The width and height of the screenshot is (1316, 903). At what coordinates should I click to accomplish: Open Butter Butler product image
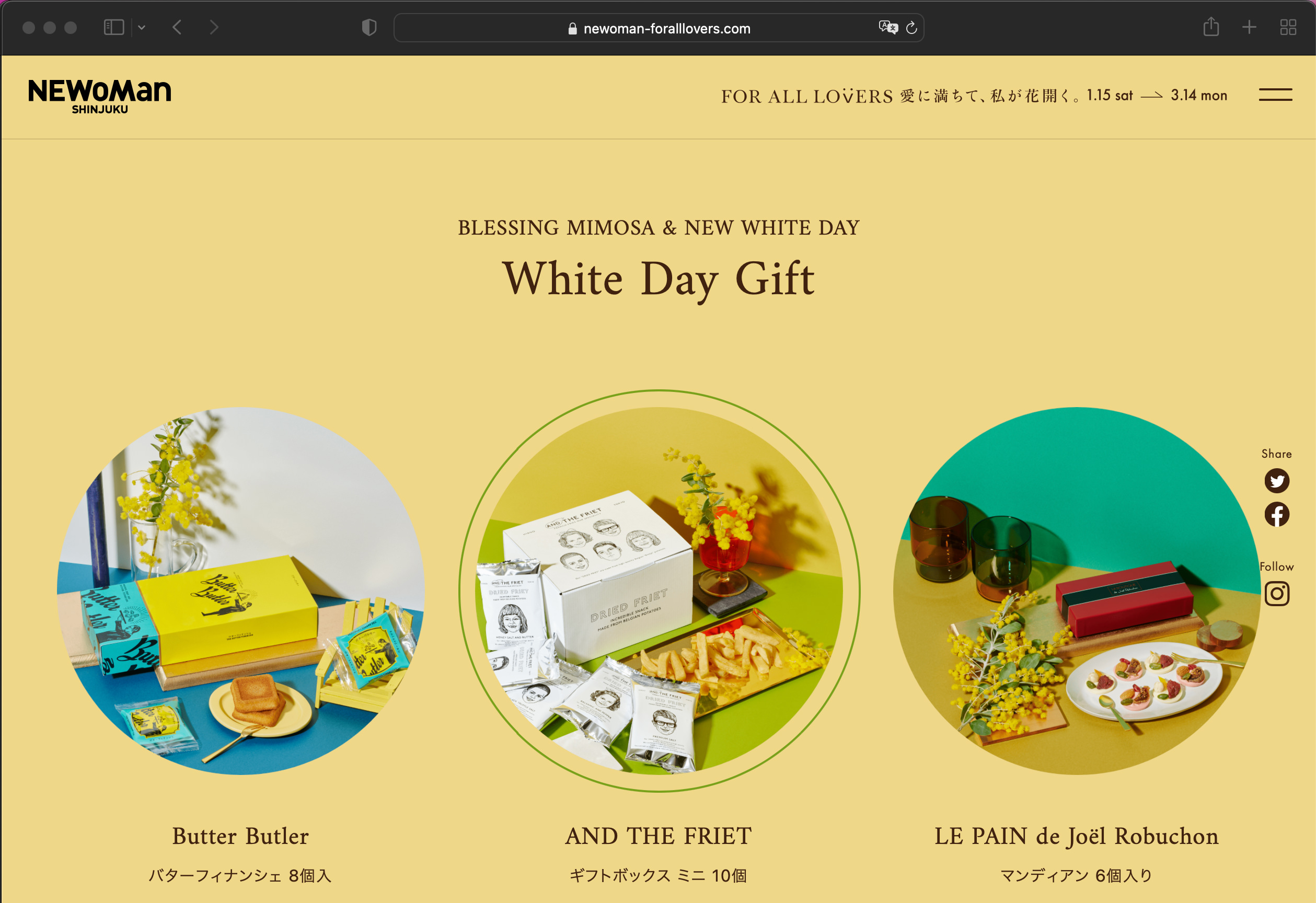pos(240,591)
